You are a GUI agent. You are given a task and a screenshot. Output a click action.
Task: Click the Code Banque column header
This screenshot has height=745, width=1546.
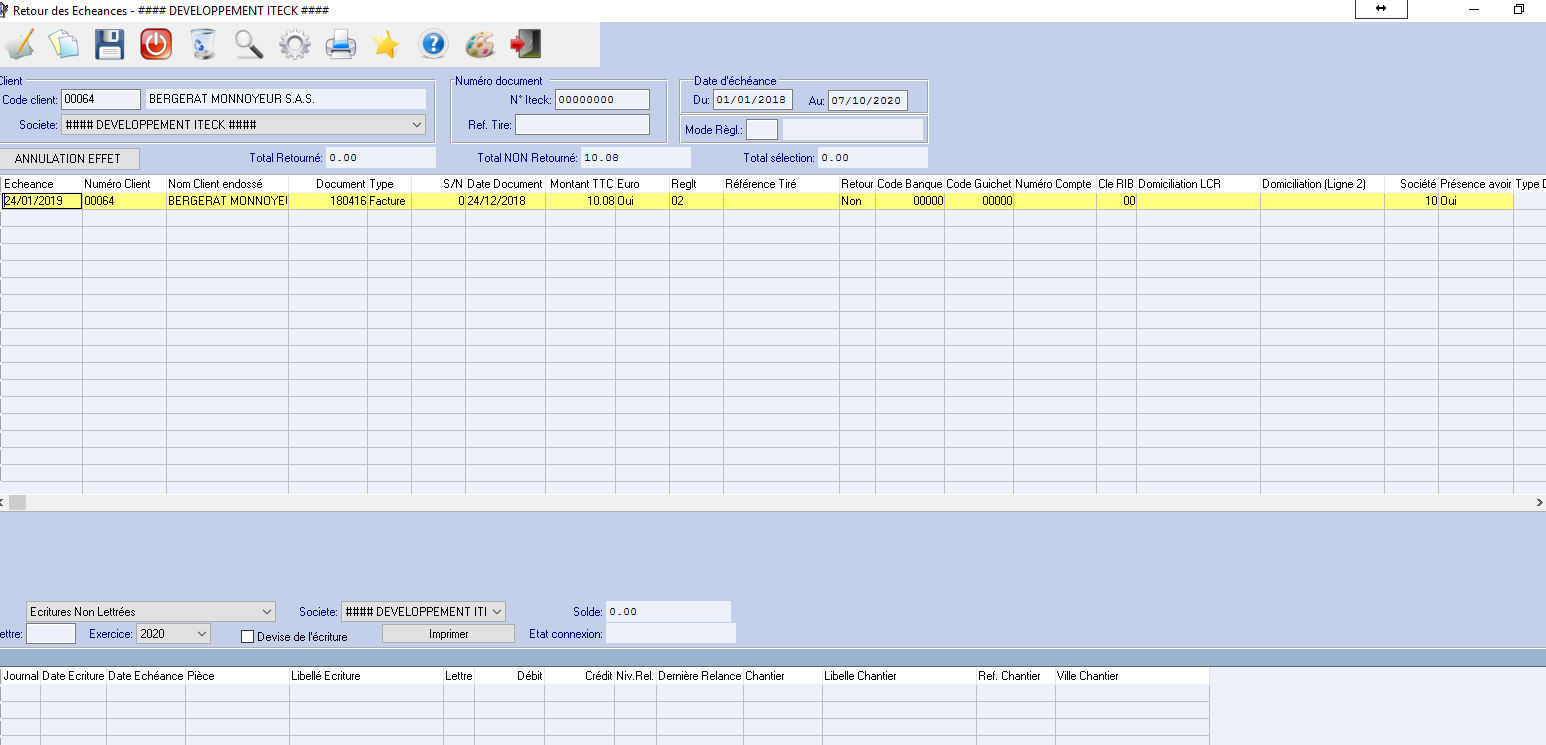910,184
